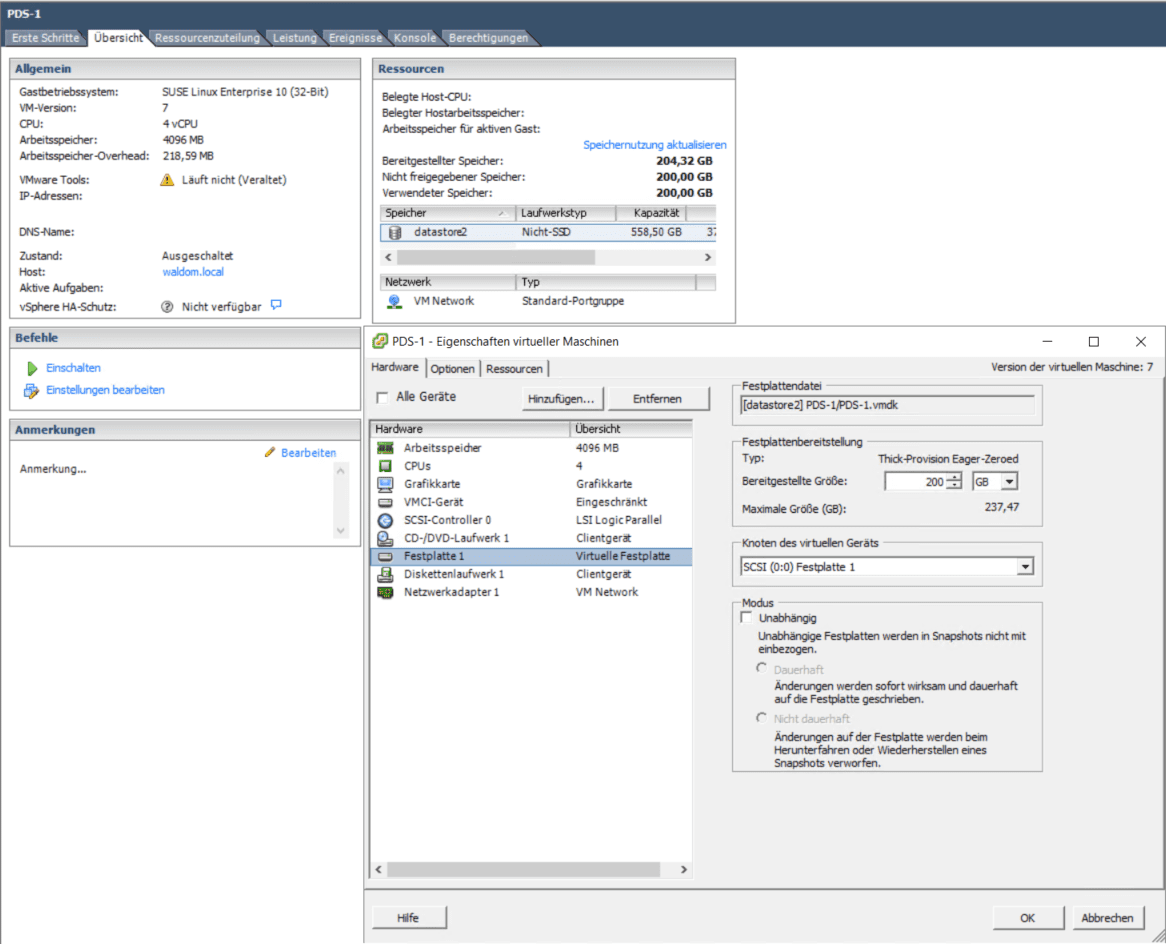This screenshot has width=1166, height=944.
Task: Click the Grafikkarte monitor icon
Action: click(385, 484)
